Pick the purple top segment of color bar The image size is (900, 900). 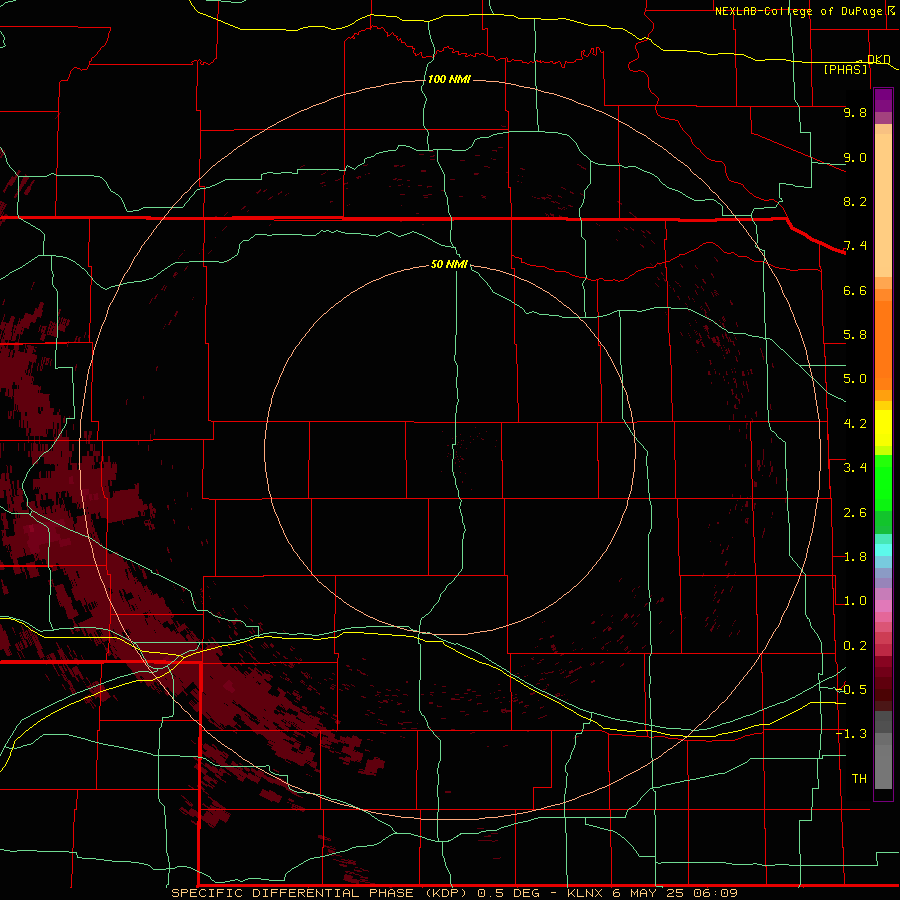pos(883,100)
